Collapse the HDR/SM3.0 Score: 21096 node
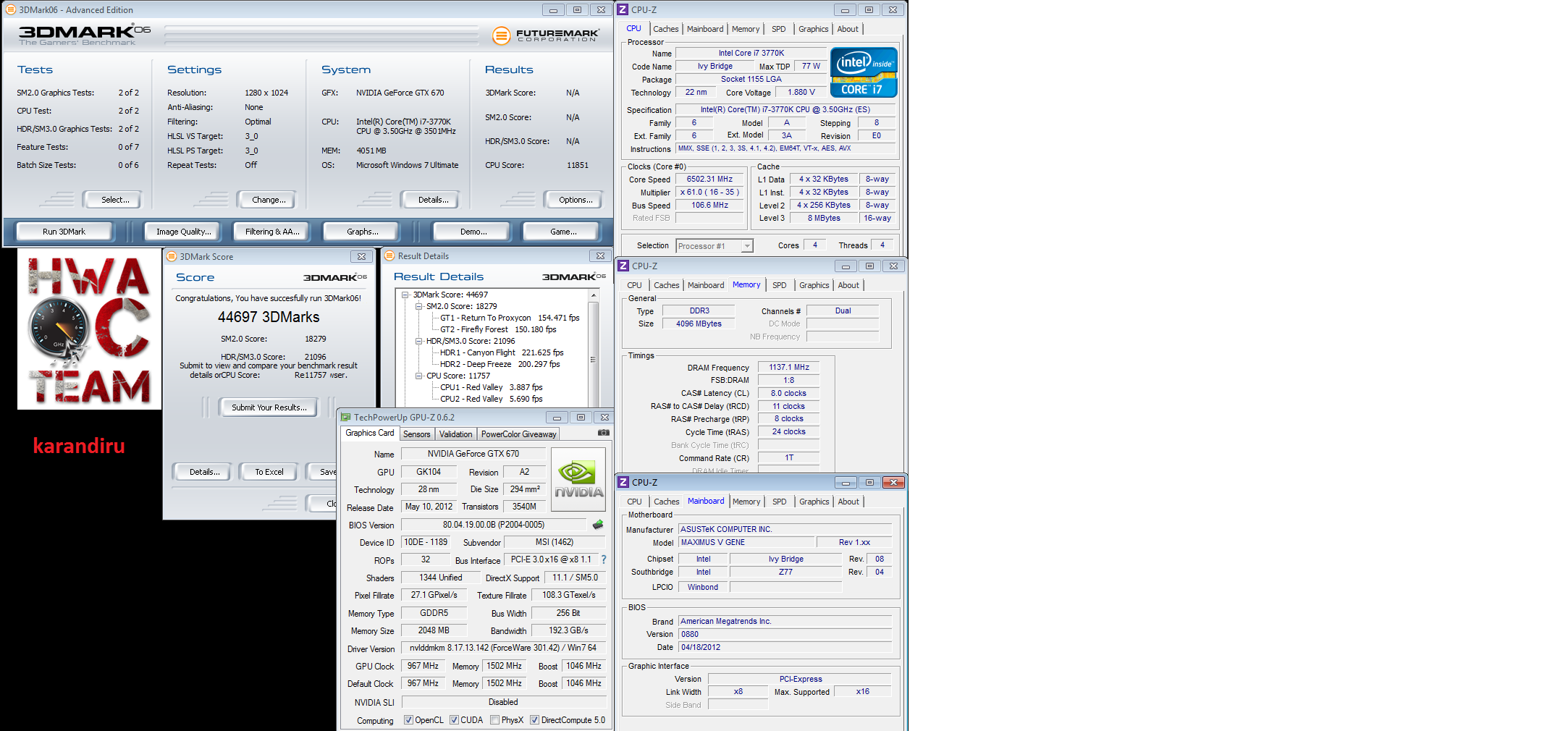The height and width of the screenshot is (731, 1568). tap(418, 341)
